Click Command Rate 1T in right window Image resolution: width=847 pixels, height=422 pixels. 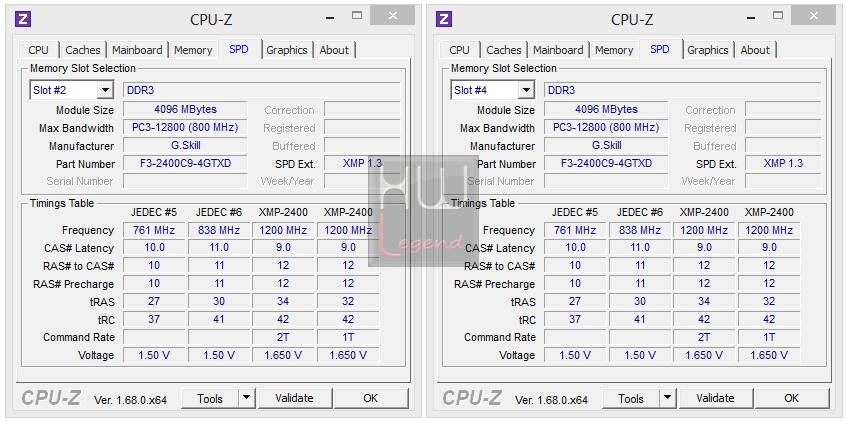pos(769,337)
